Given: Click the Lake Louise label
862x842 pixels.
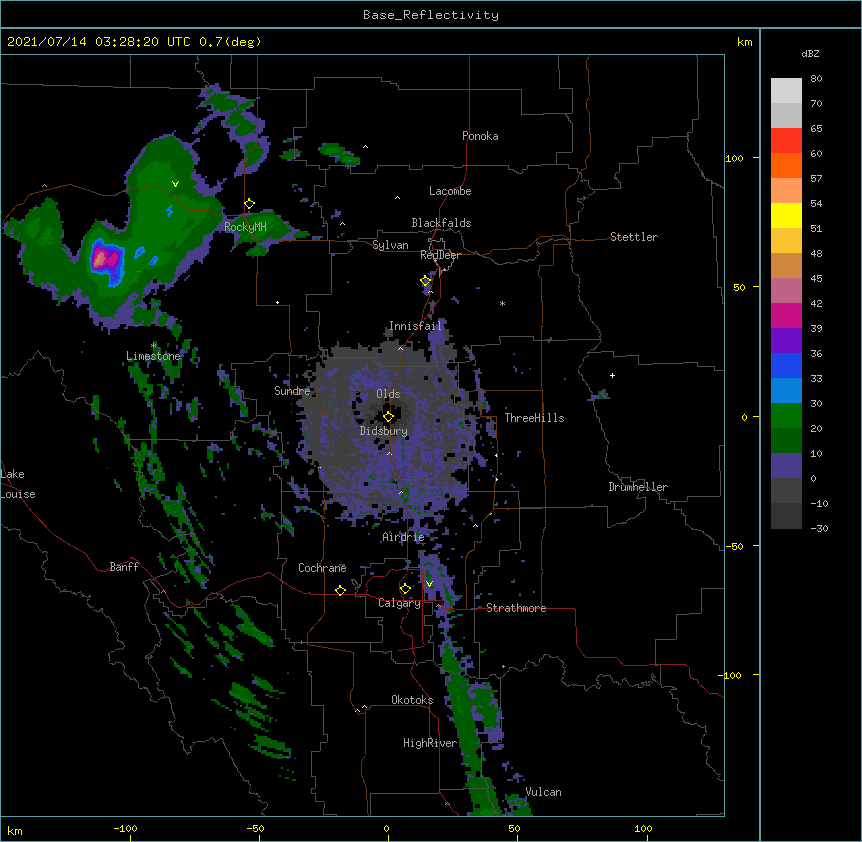Looking at the screenshot, I should (x=18, y=484).
